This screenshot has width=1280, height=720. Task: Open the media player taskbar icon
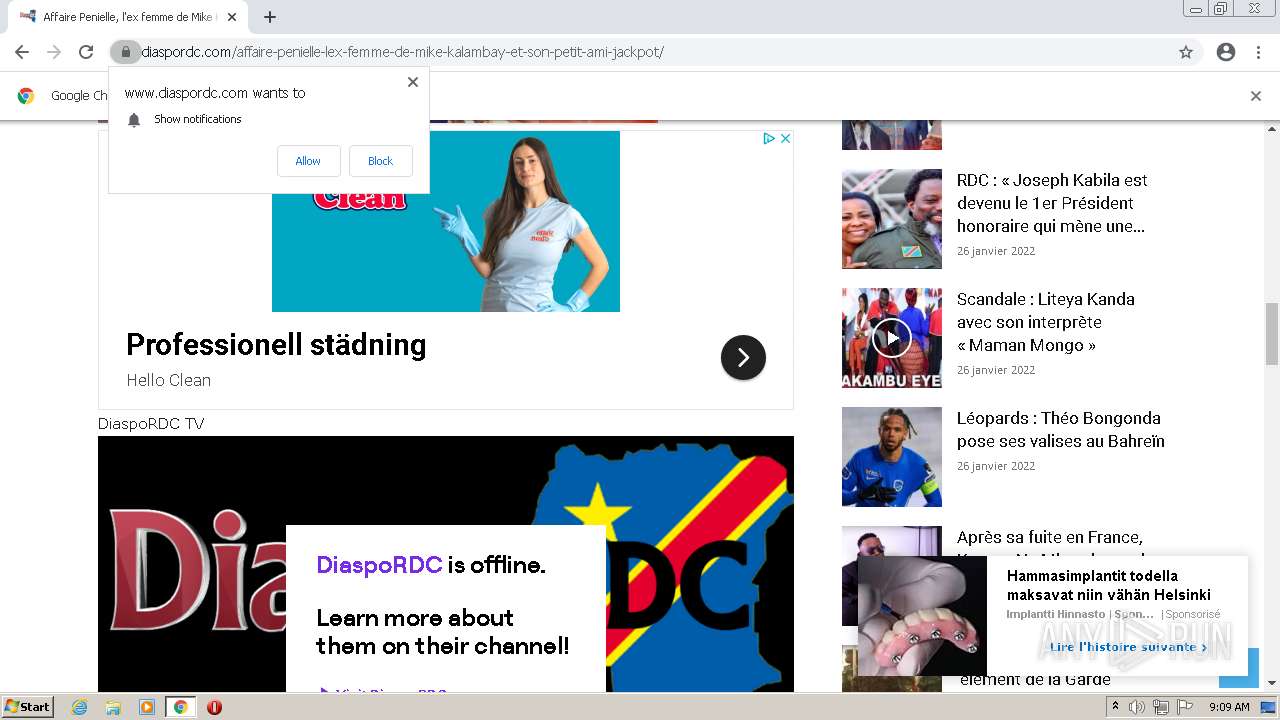tap(147, 707)
